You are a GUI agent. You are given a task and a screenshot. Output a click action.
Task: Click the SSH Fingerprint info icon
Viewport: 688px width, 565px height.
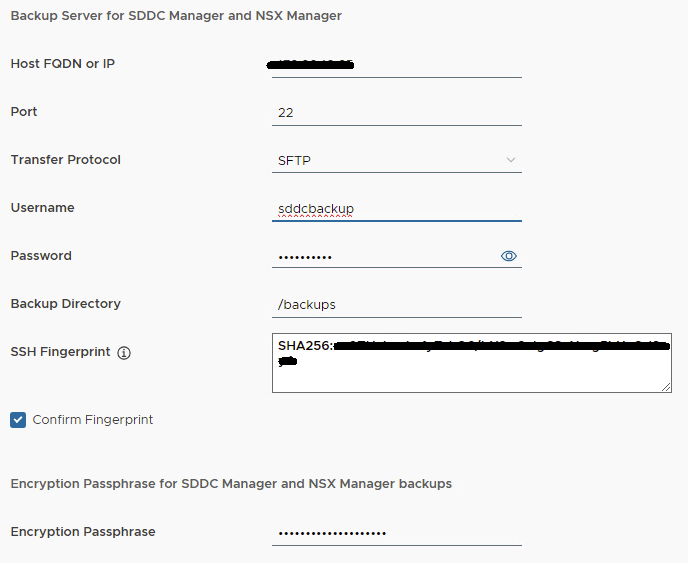pos(124,353)
